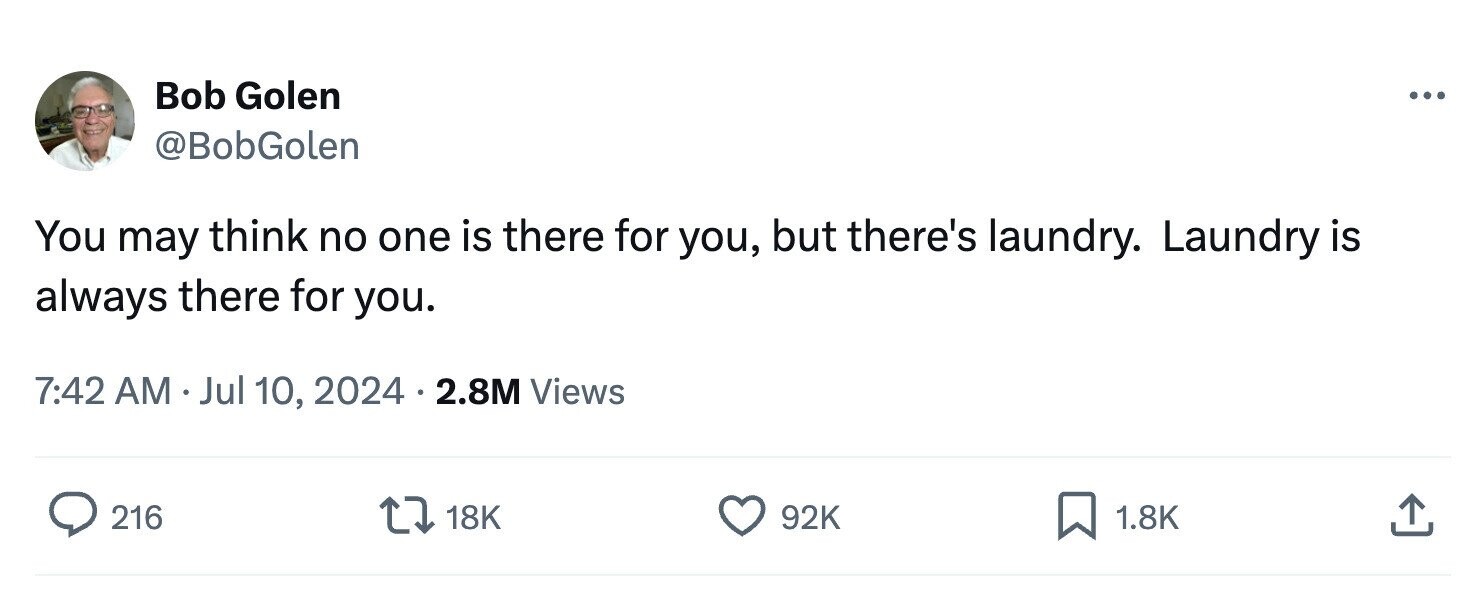Like the tweet with the heart icon

pos(741,517)
